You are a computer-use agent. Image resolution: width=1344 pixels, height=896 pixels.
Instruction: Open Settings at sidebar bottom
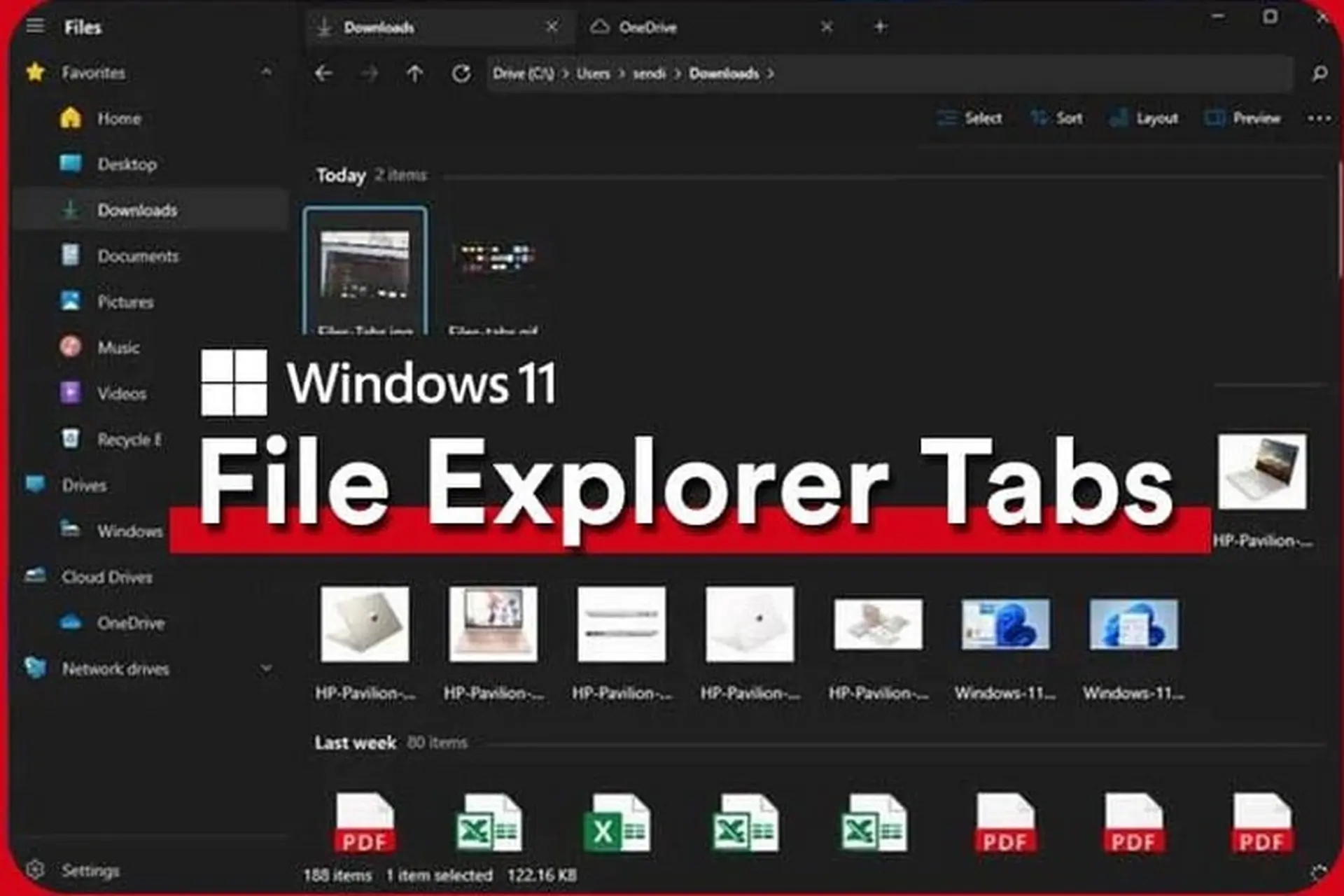tap(90, 871)
